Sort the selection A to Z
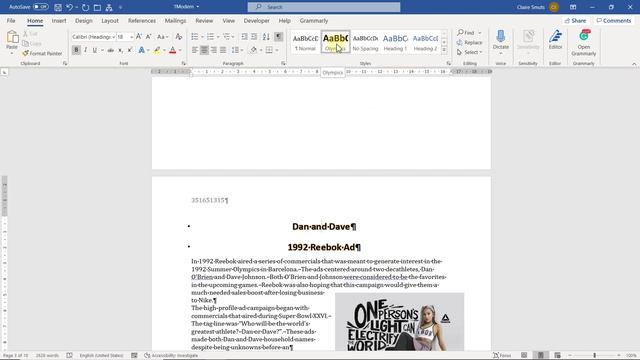The image size is (640, 360). [266, 37]
